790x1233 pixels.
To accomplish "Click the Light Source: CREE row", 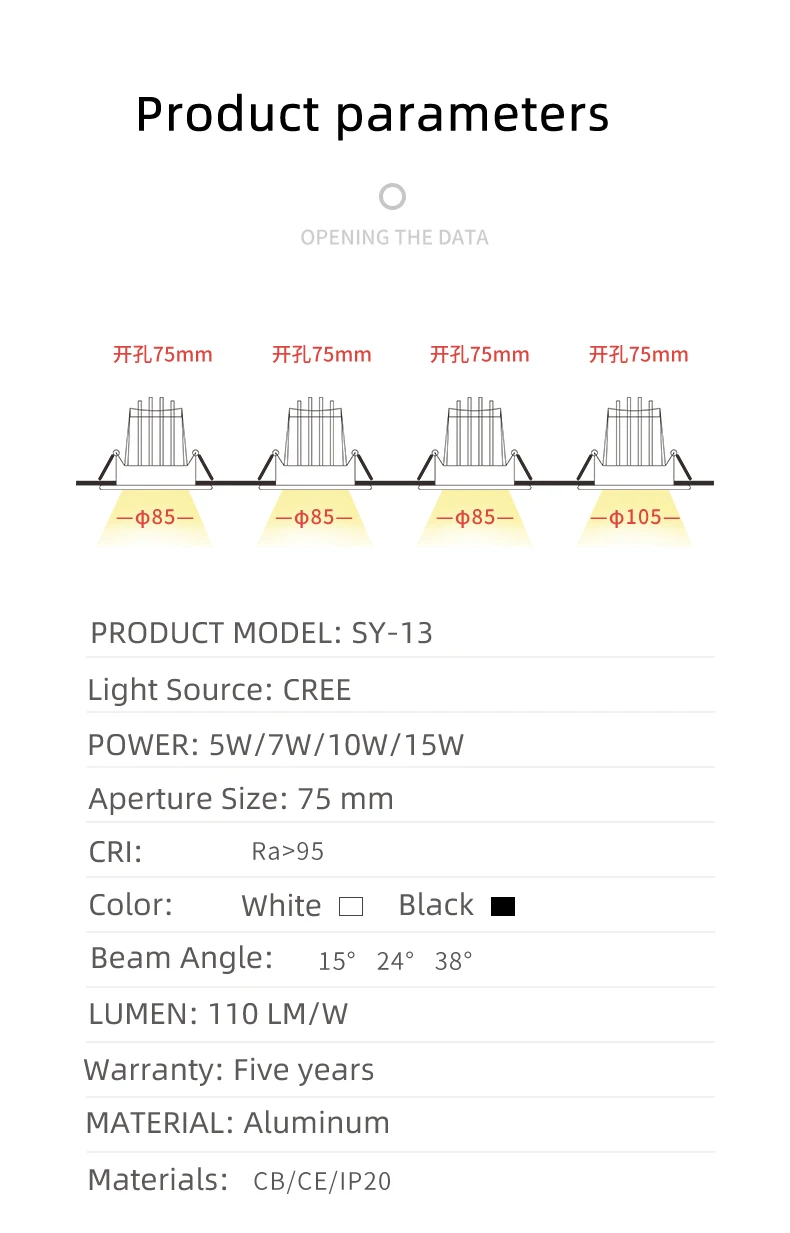I will (x=400, y=689).
